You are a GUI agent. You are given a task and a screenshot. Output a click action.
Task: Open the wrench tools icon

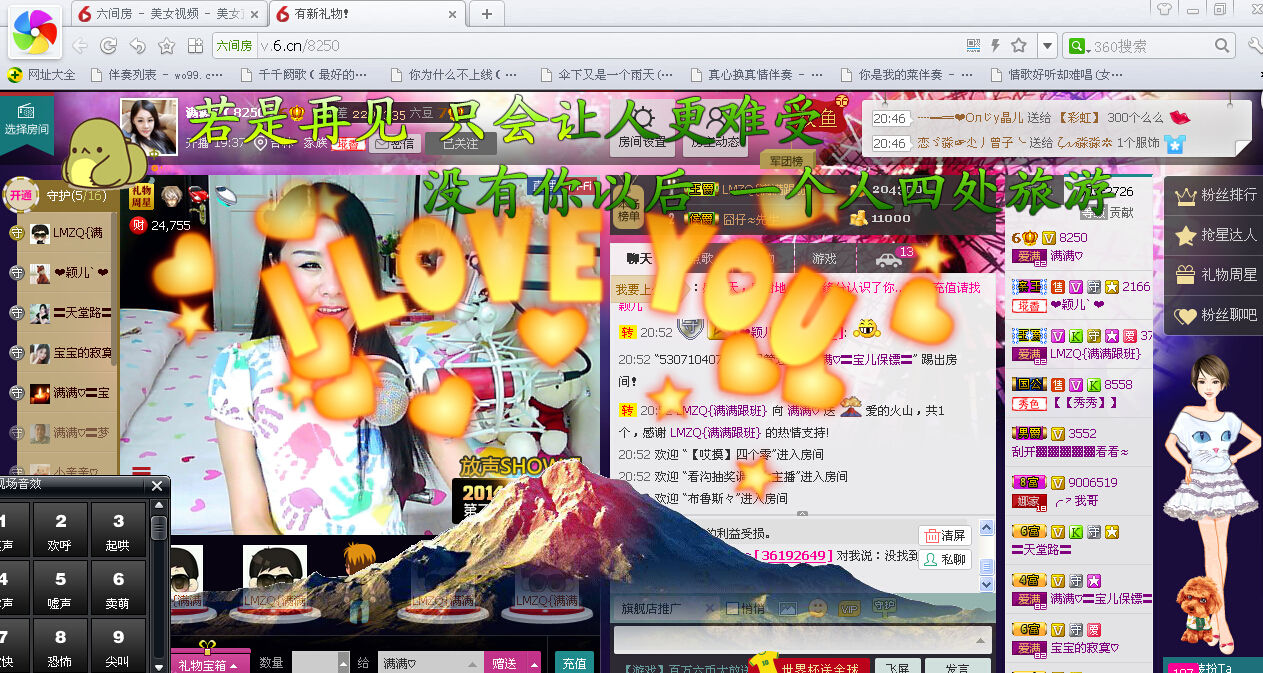(x=1255, y=46)
